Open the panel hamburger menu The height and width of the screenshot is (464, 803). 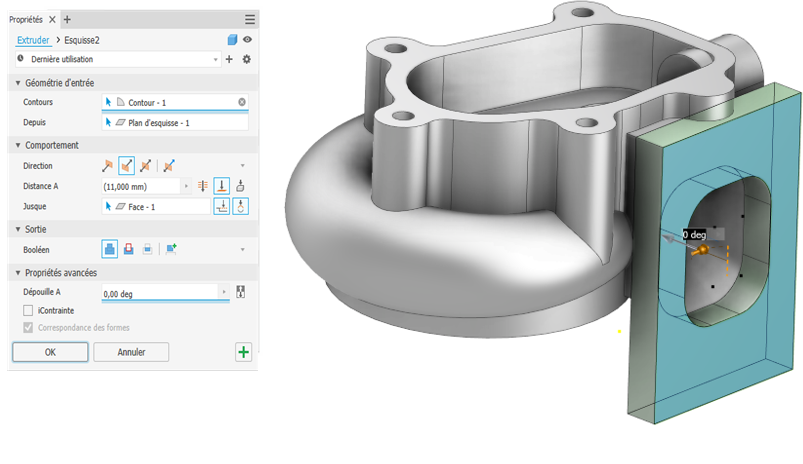pos(249,19)
